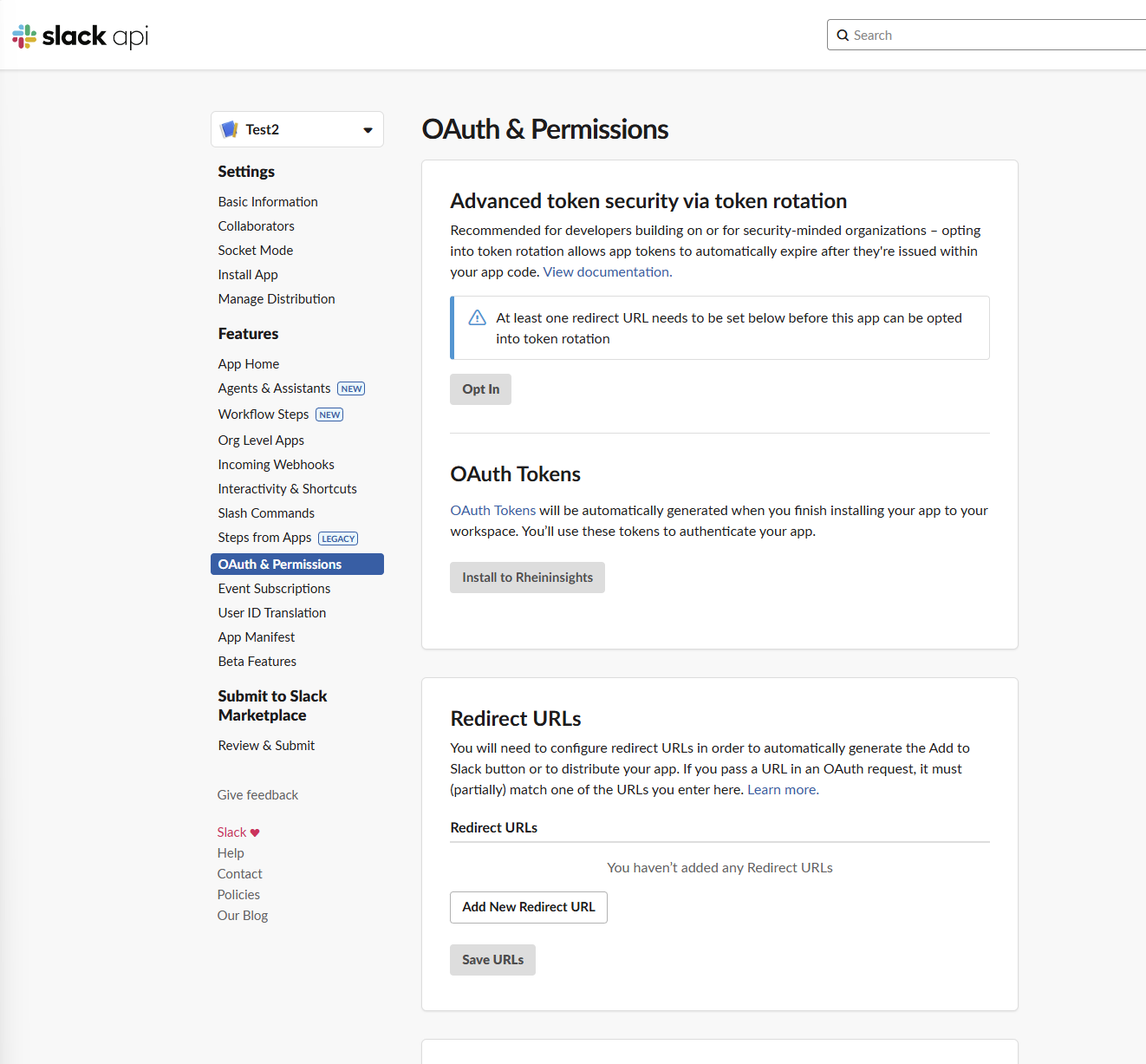Screen dimensions: 1146x1064
Task: Click the LEGACY badge beside Steps from Apps
Action: click(x=338, y=539)
